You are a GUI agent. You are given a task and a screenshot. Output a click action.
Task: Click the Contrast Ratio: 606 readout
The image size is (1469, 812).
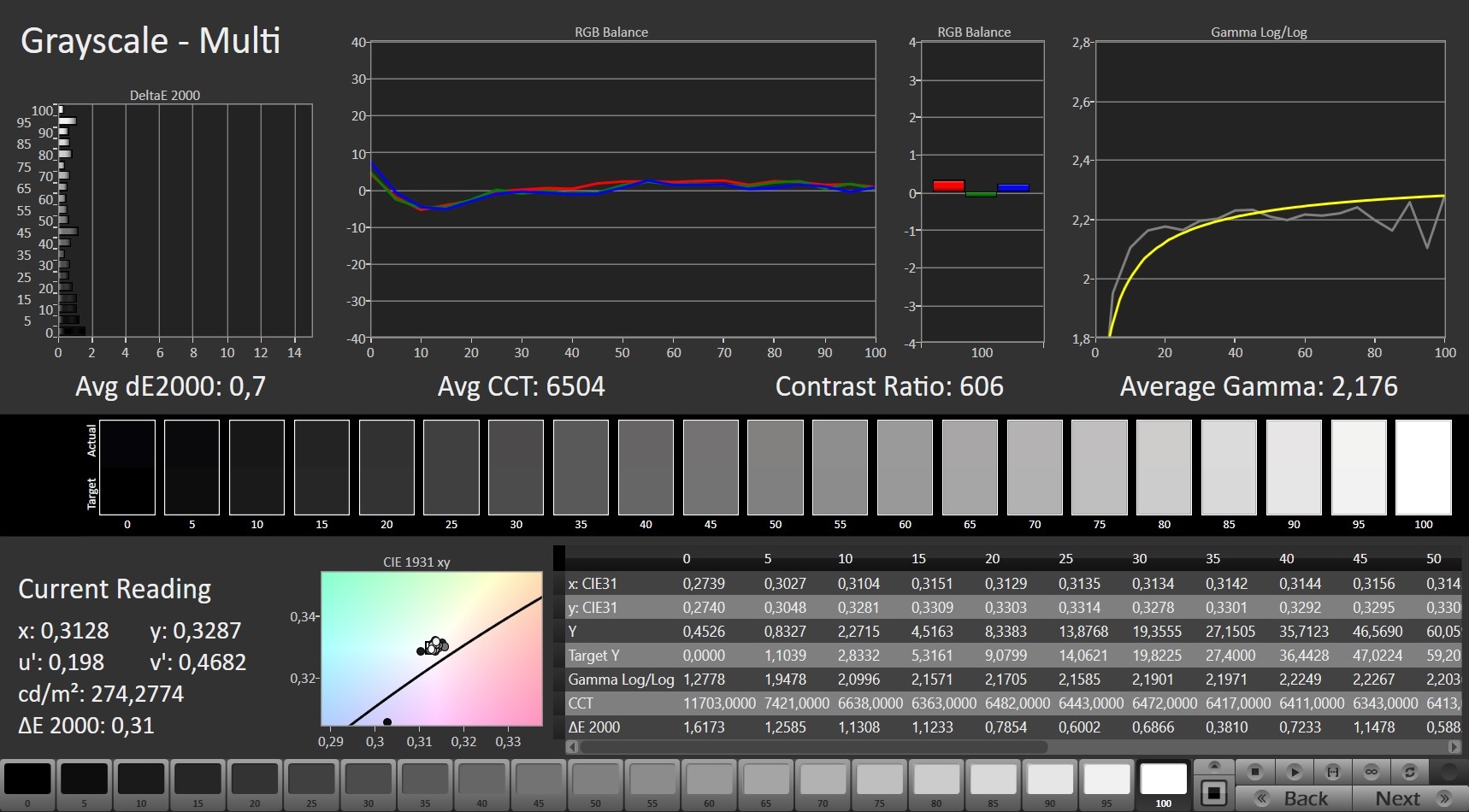tap(889, 386)
